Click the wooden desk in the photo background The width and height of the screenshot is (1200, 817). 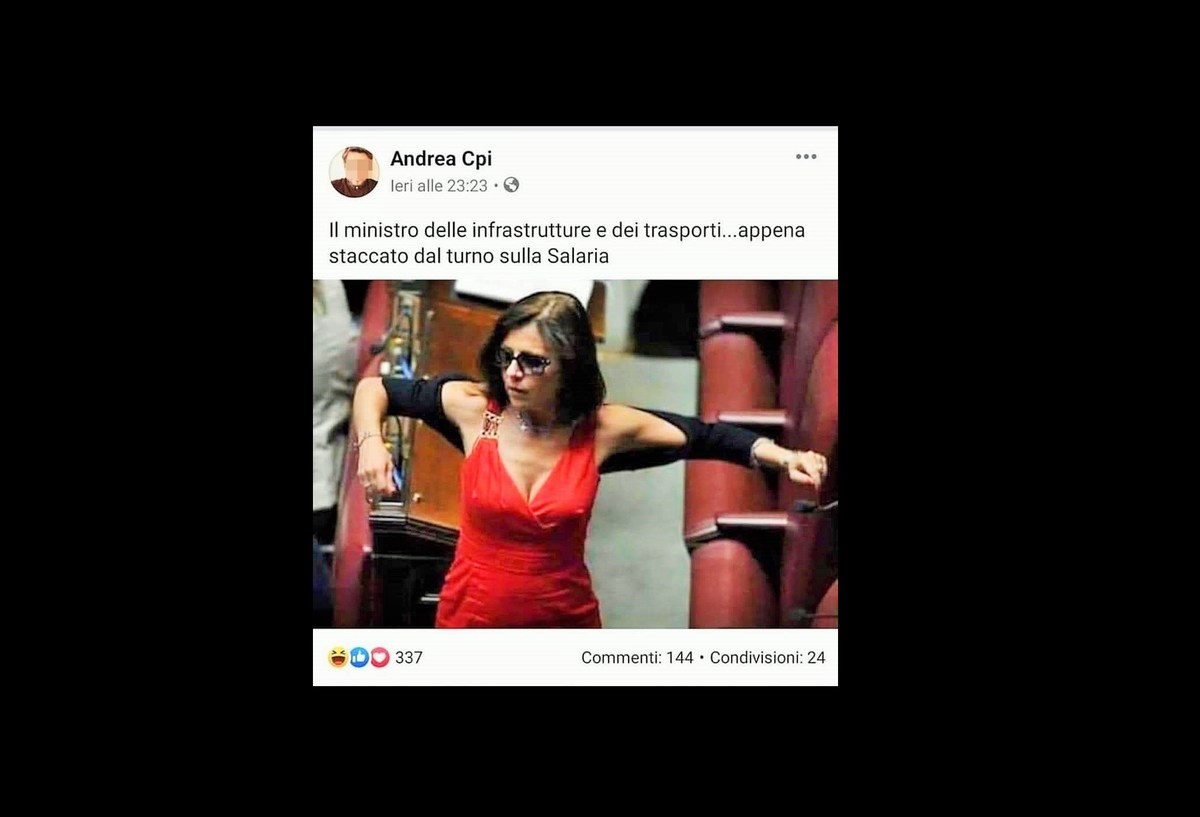[438, 400]
